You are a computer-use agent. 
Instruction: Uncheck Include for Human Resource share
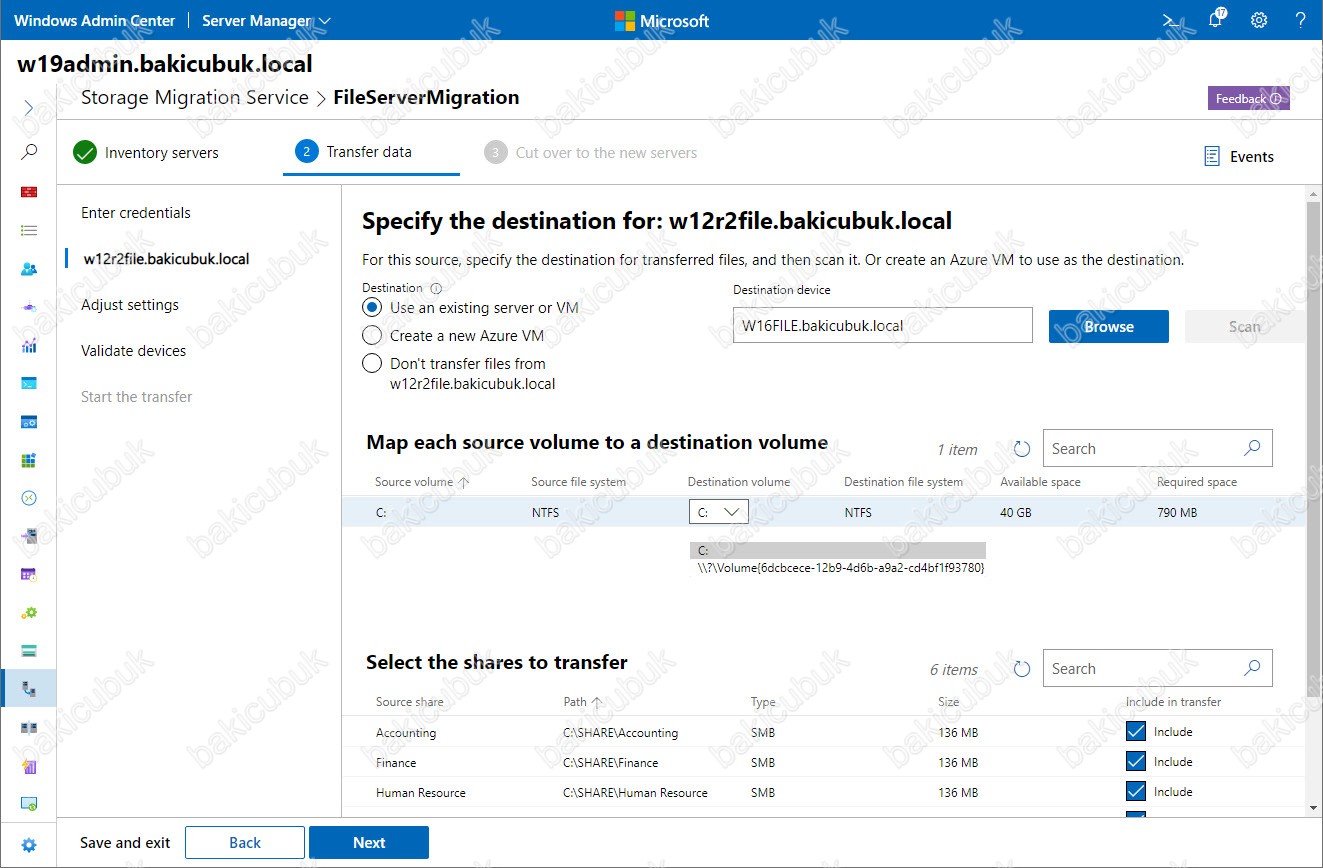(1136, 792)
